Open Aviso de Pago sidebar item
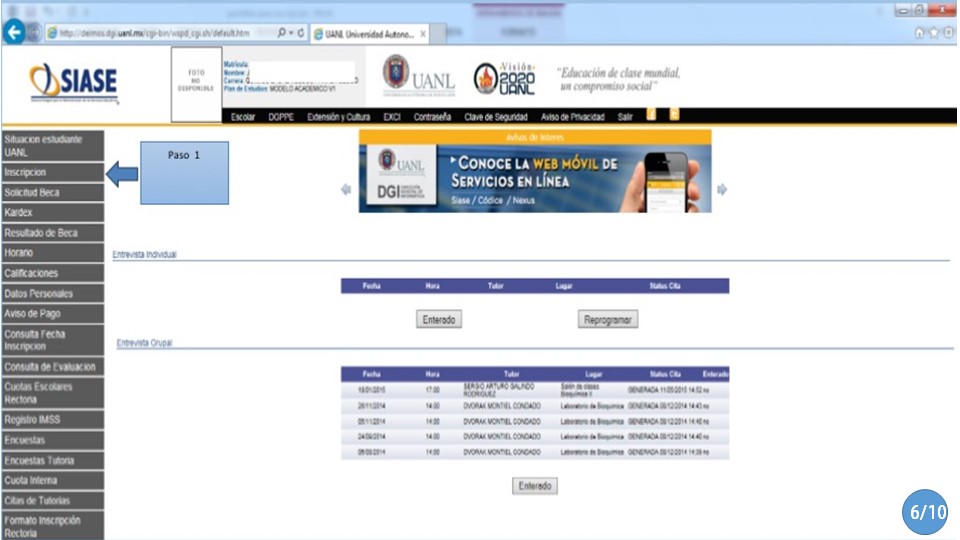Screen dimensions: 960x540 coord(53,313)
